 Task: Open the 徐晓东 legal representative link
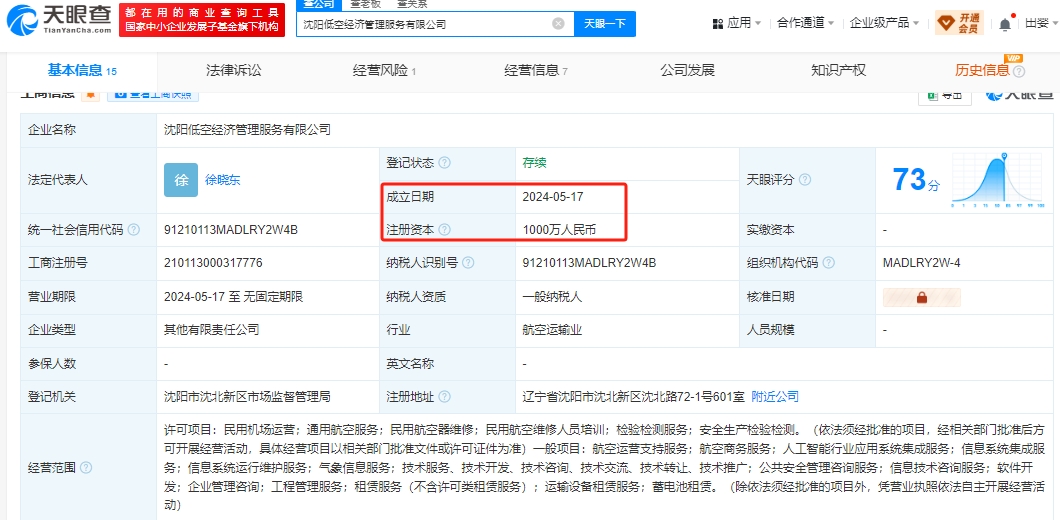click(222, 181)
